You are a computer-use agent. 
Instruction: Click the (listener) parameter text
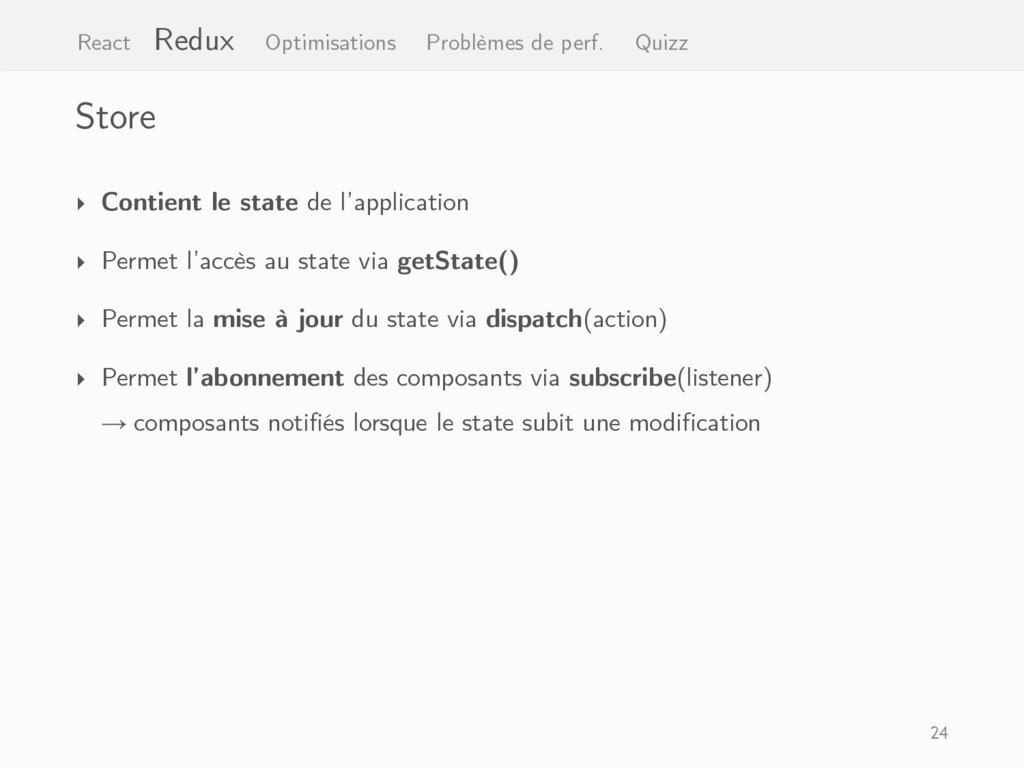(724, 378)
